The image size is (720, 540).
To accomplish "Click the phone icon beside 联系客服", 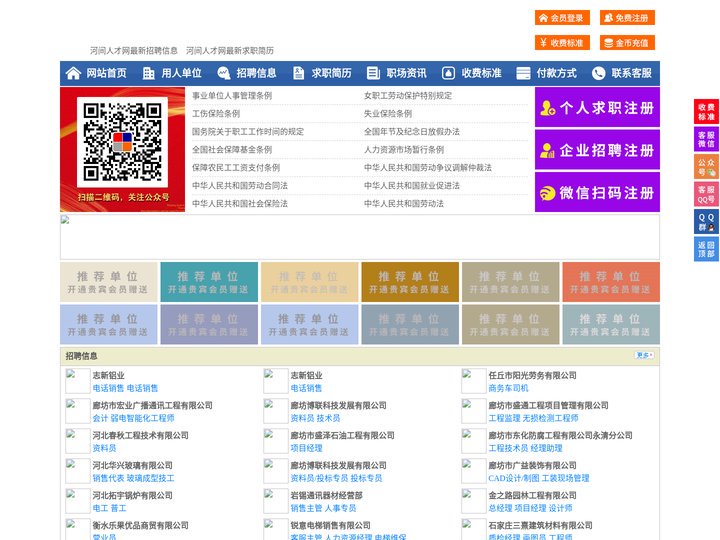I will click(598, 73).
